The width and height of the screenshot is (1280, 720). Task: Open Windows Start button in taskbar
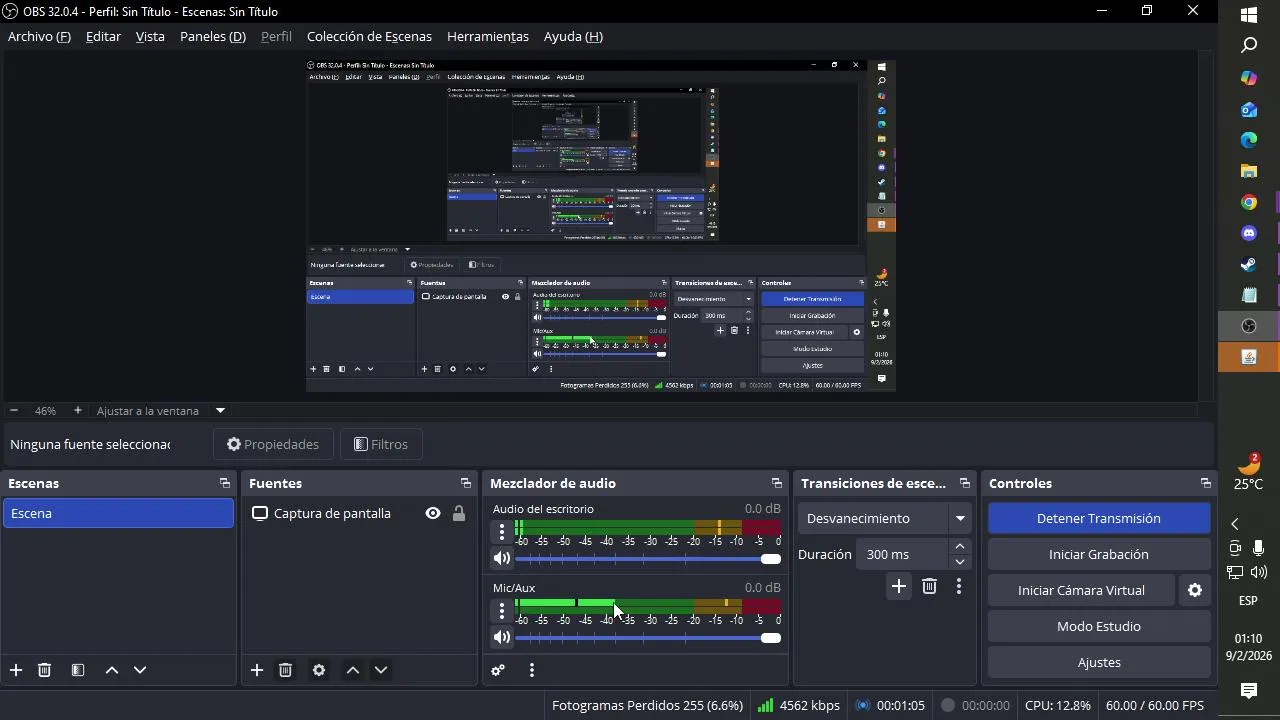tap(1249, 14)
